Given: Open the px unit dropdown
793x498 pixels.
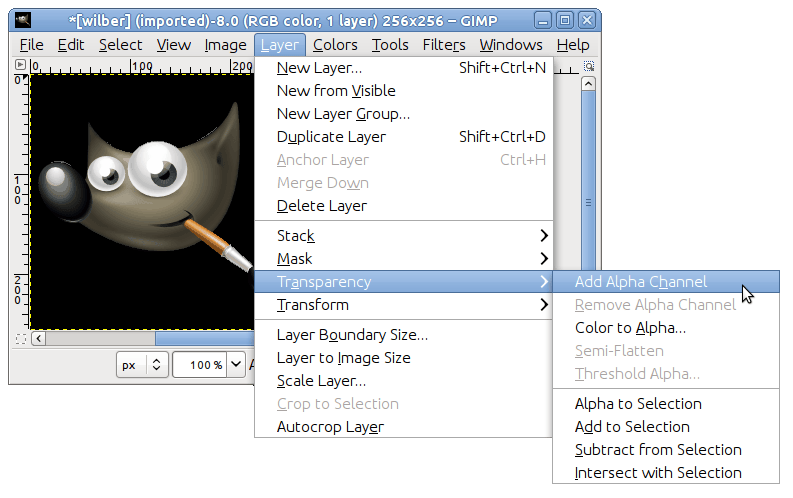Looking at the screenshot, I should click(142, 365).
